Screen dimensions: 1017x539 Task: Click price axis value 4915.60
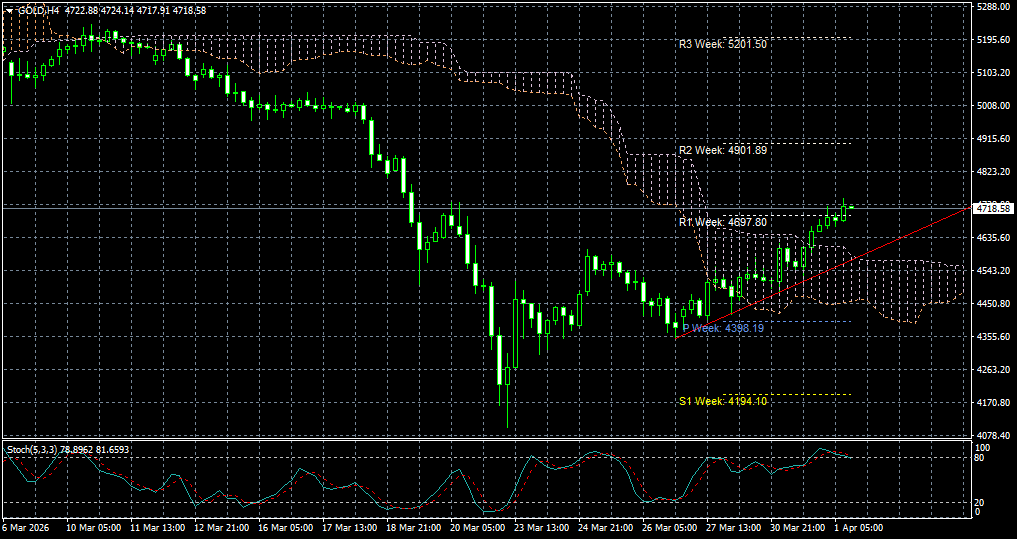(x=994, y=139)
